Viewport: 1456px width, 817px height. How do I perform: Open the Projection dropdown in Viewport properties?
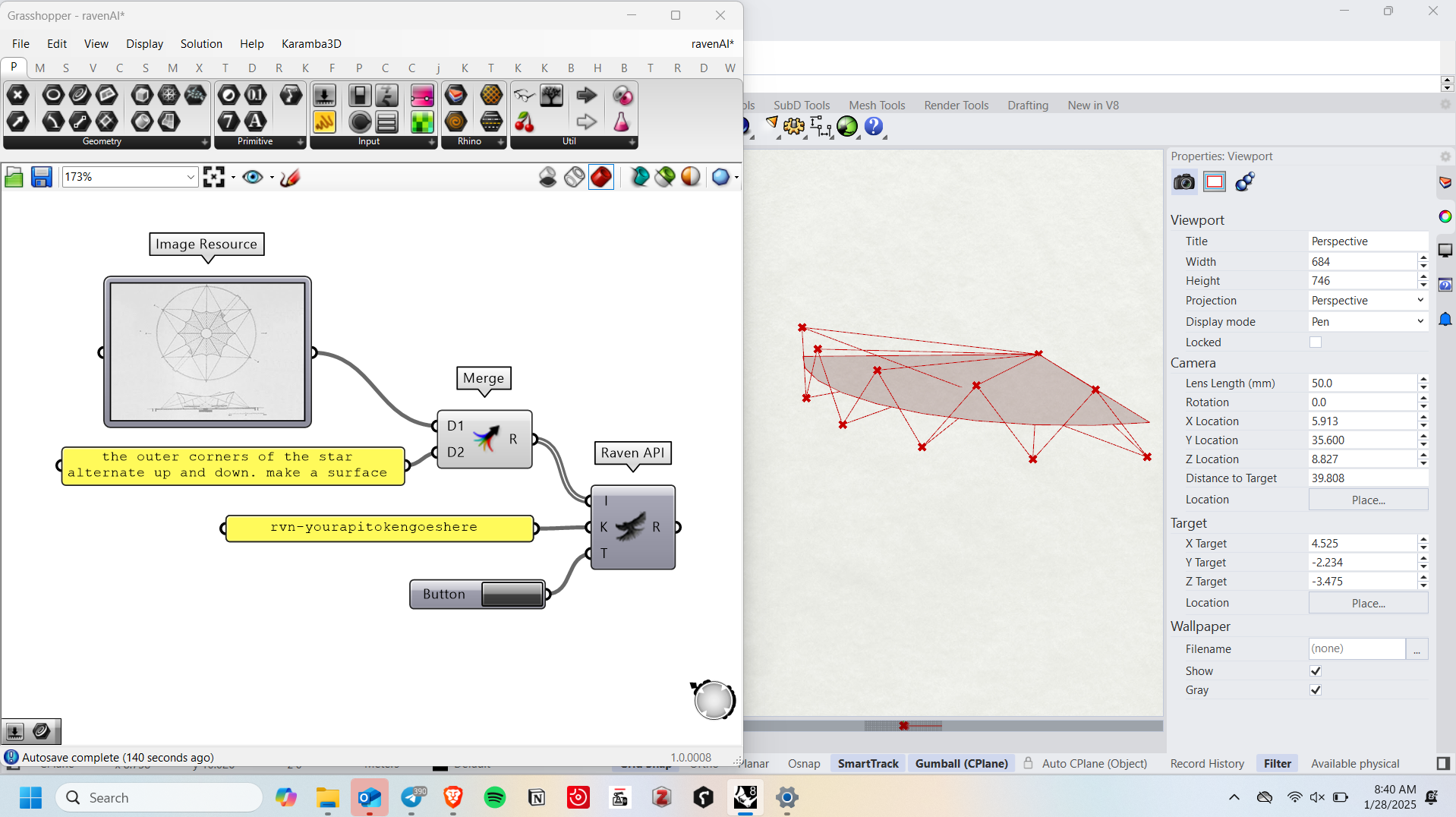coord(1368,301)
